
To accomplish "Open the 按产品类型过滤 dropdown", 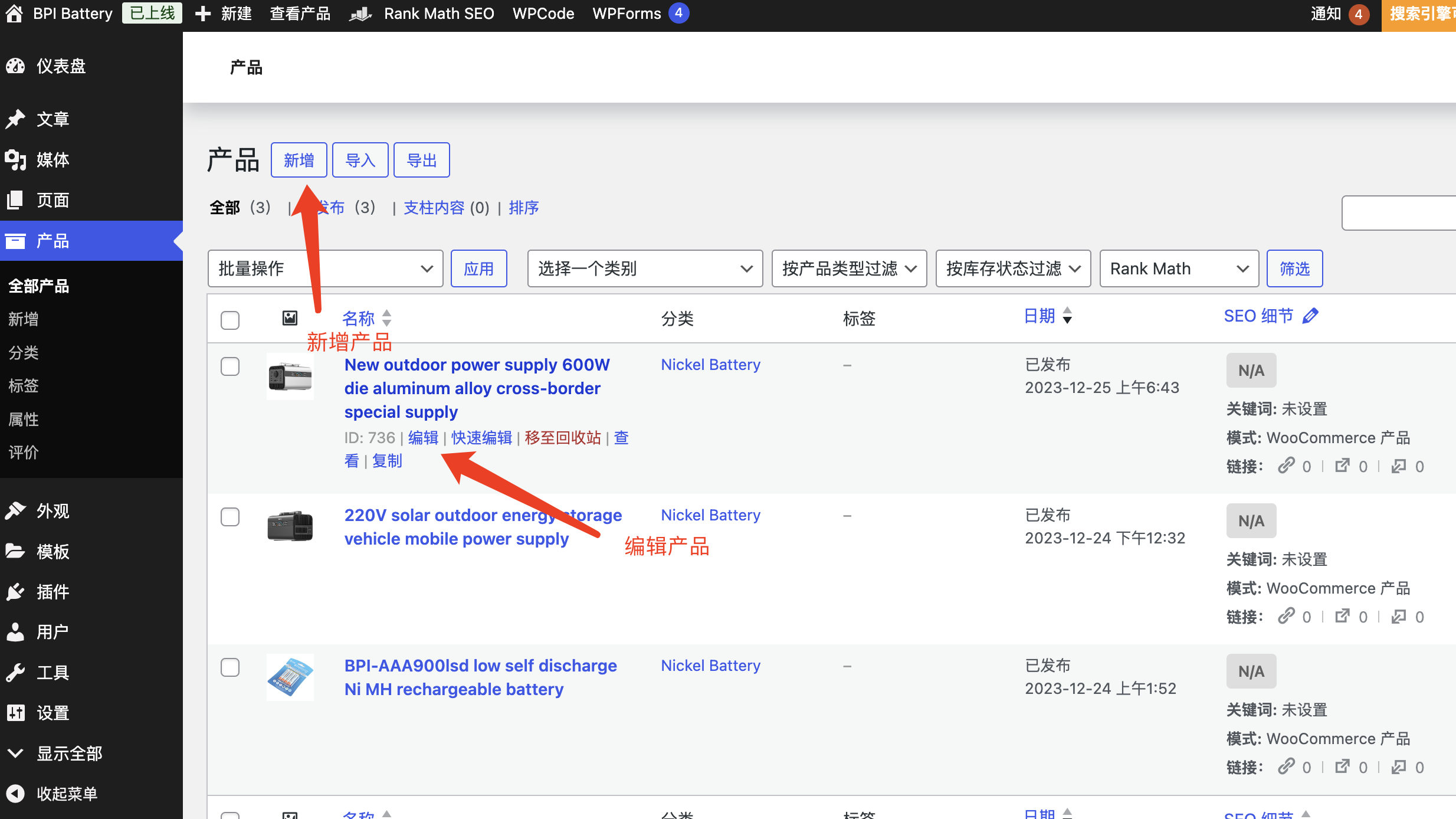I will pyautogui.click(x=849, y=268).
